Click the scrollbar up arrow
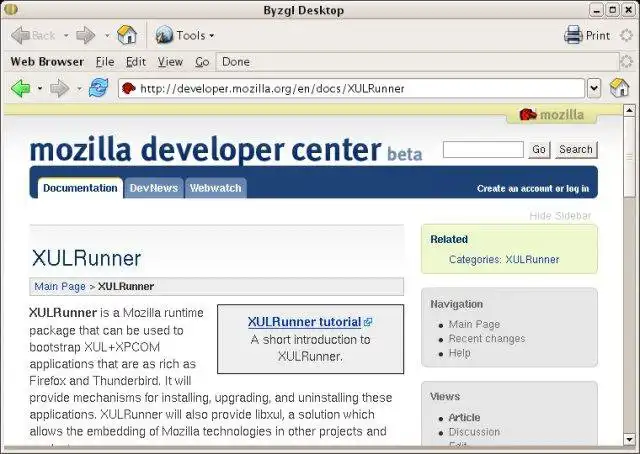This screenshot has width=640, height=454. (x=629, y=110)
